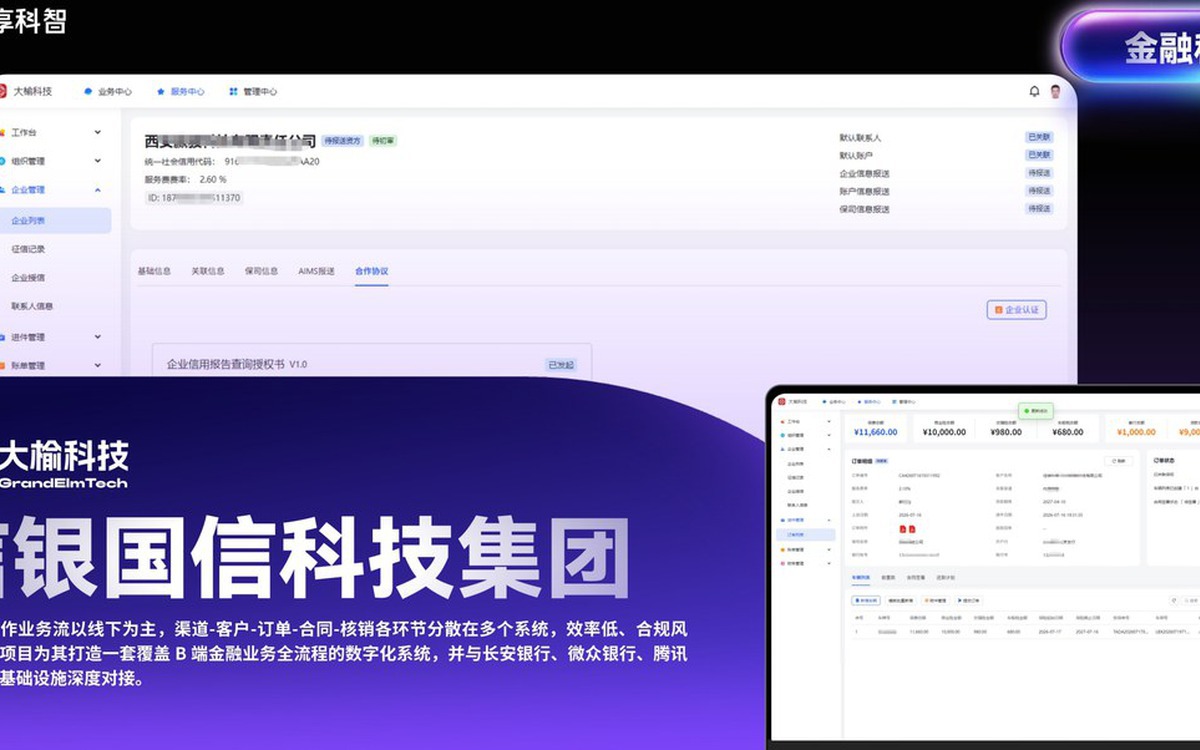Click 待报送 tag beside 账户信息报送
The height and width of the screenshot is (750, 1200).
1039,191
